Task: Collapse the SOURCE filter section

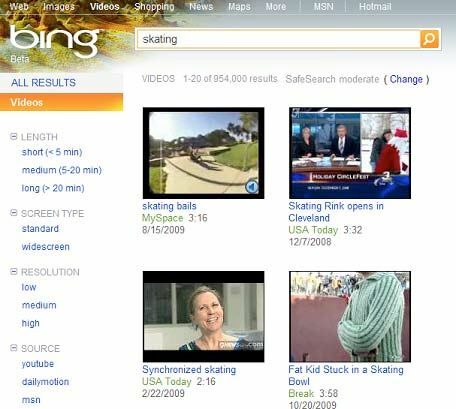Action: tap(14, 348)
